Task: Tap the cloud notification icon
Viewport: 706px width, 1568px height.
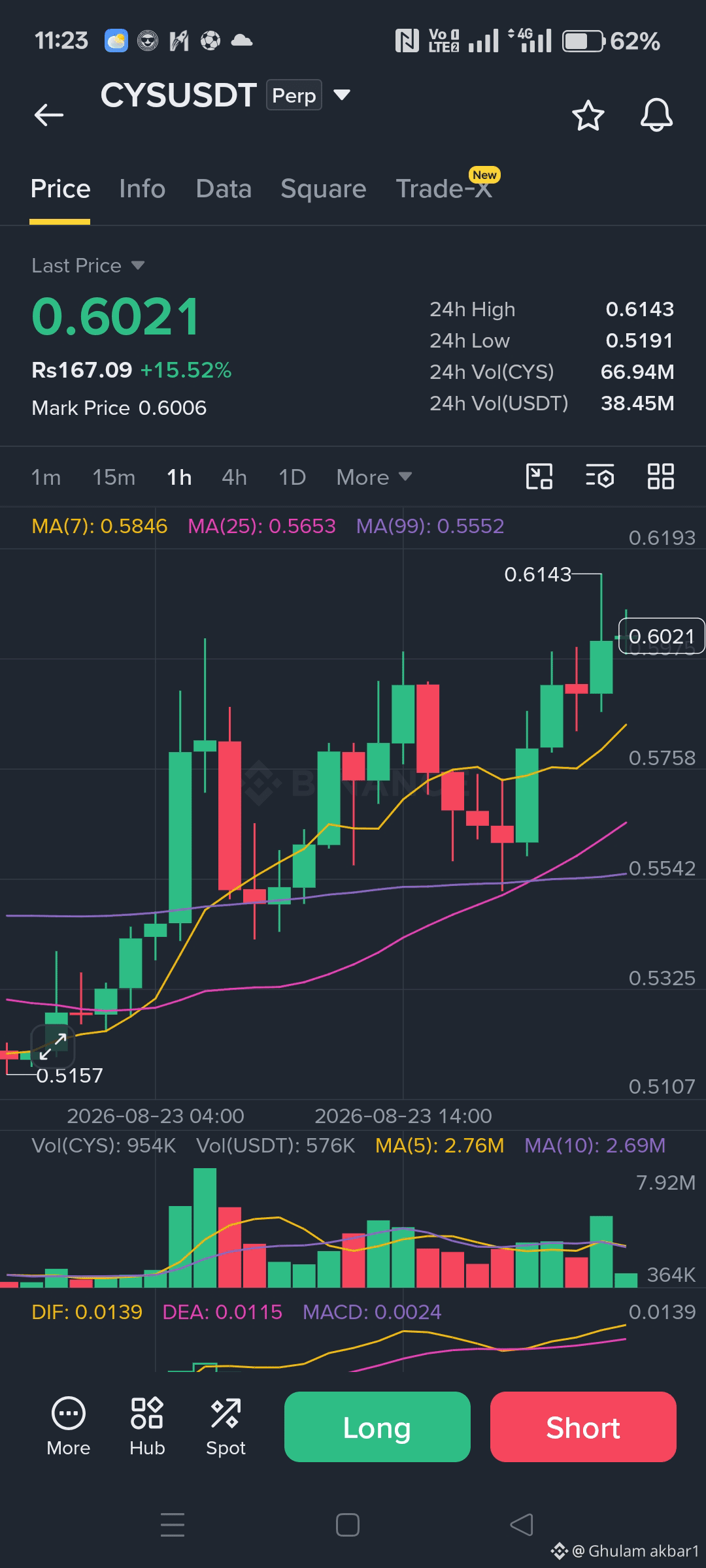Action: (x=242, y=41)
